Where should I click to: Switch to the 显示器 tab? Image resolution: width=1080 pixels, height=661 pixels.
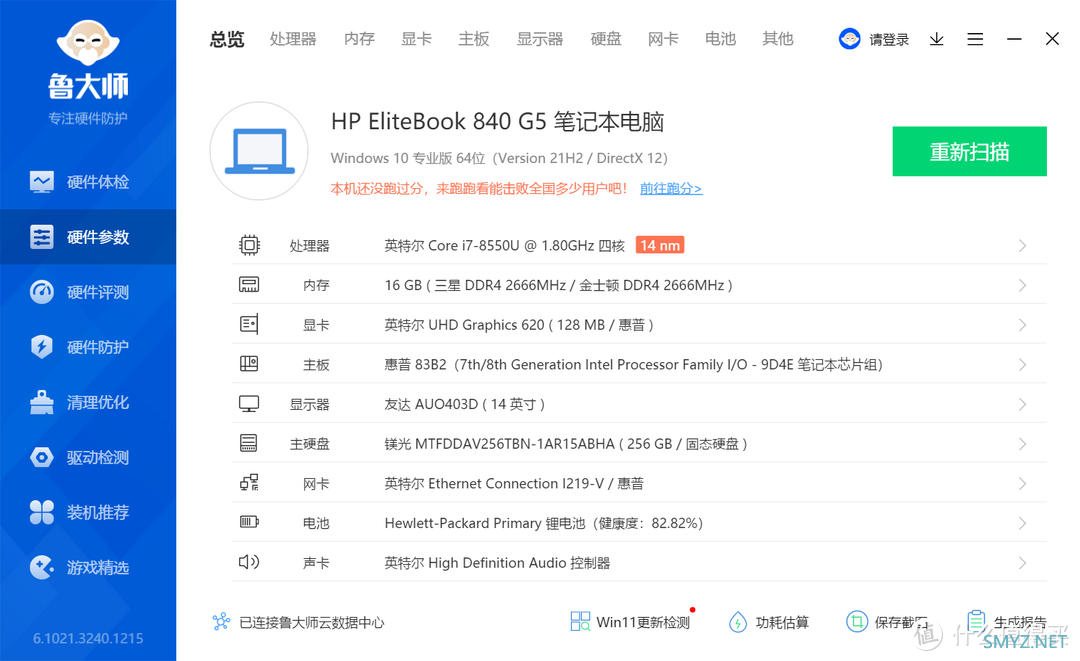point(540,39)
